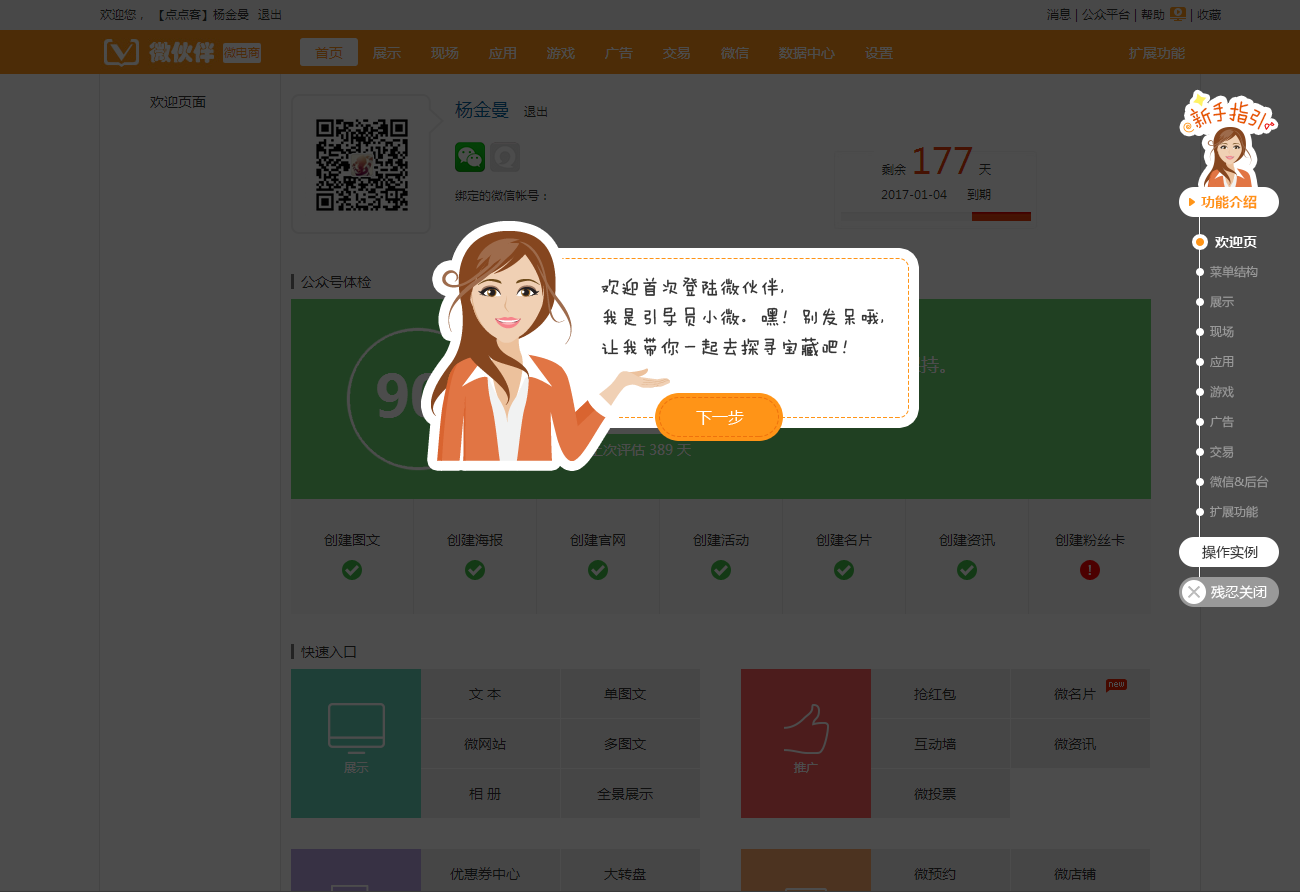This screenshot has height=892, width=1300.
Task: Open the 交易 tab in navigation bar
Action: pos(677,53)
